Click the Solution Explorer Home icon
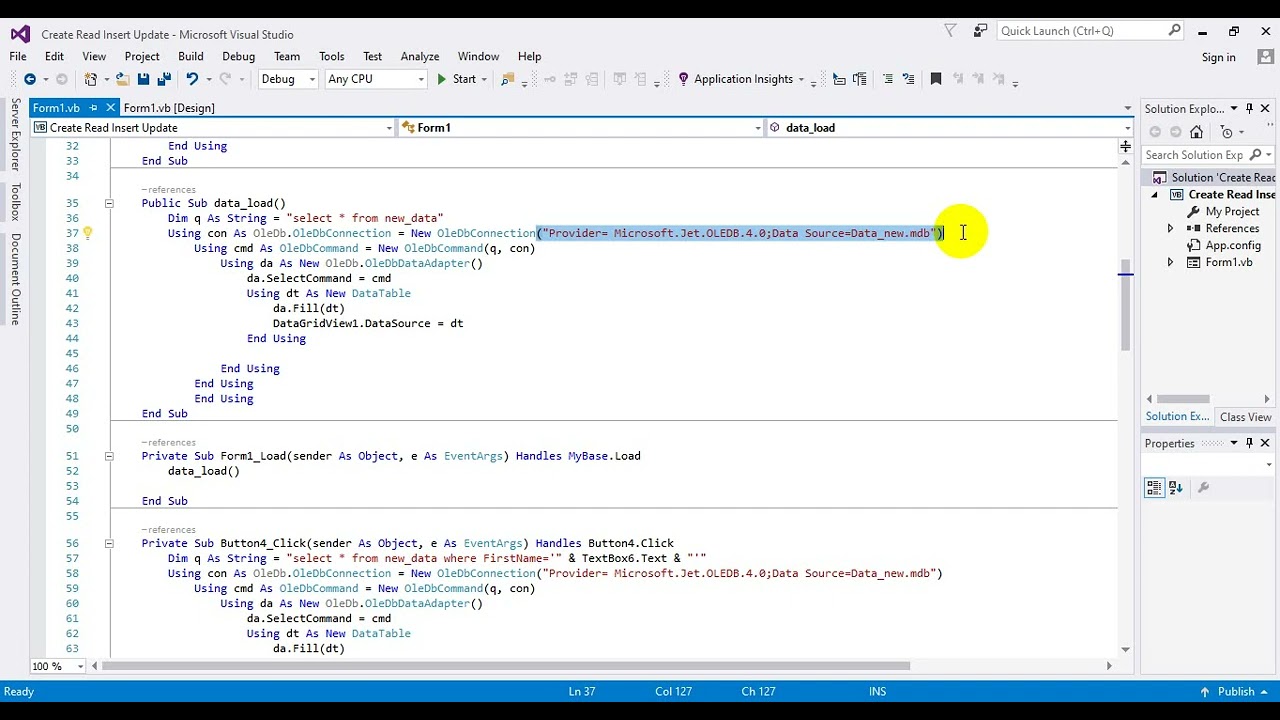Viewport: 1280px width, 720px height. pyautogui.click(x=1196, y=132)
